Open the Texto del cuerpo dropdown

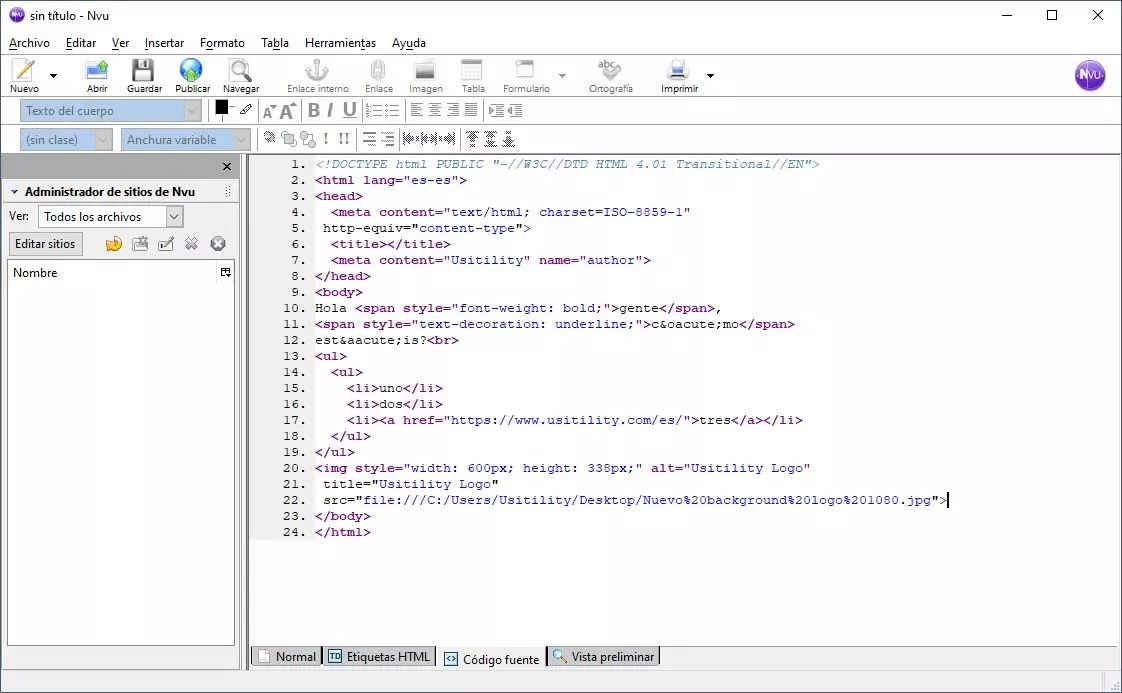110,111
